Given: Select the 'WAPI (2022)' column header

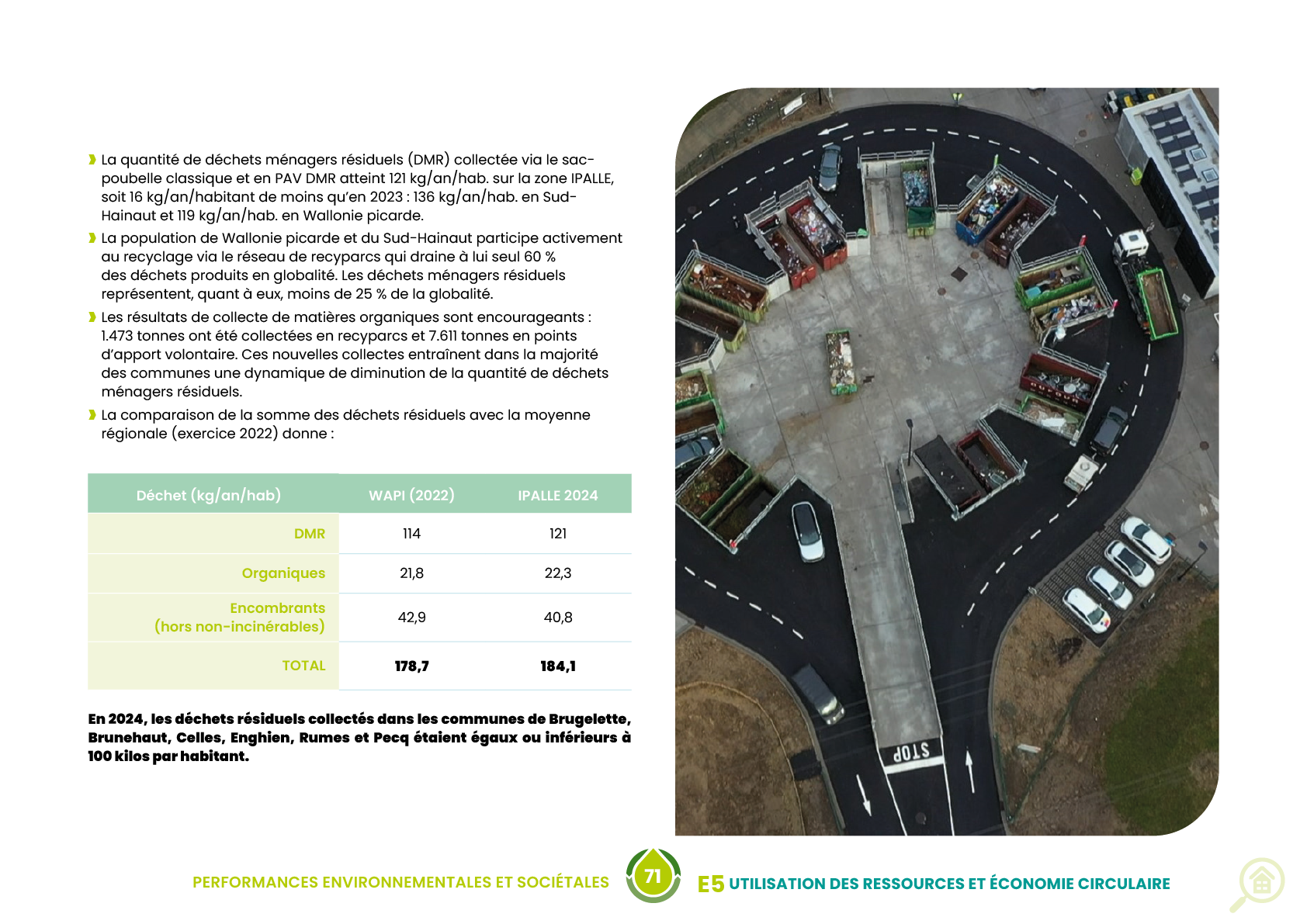Looking at the screenshot, I should pos(411,495).
